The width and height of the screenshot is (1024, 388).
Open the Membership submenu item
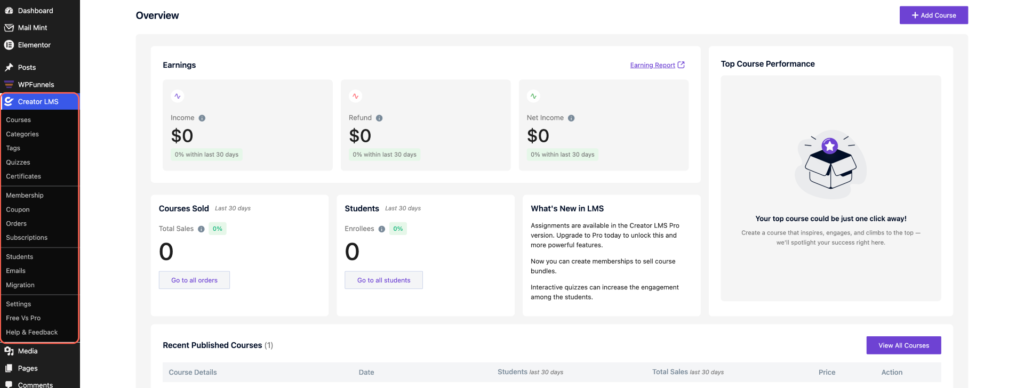coord(25,195)
